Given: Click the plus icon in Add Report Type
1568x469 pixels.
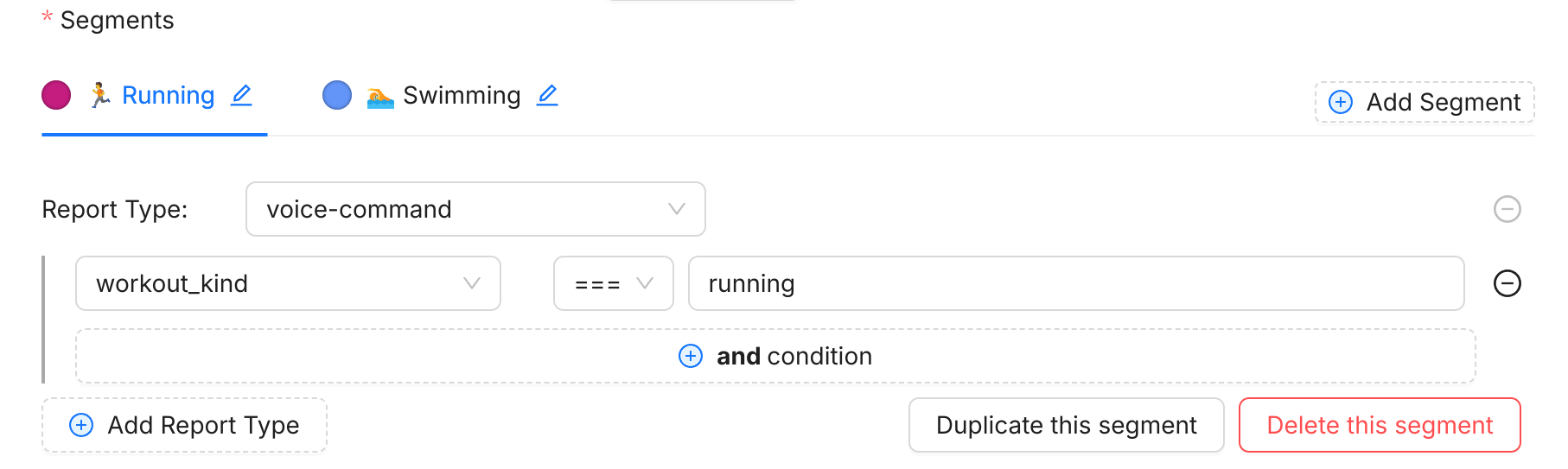Looking at the screenshot, I should [81, 425].
